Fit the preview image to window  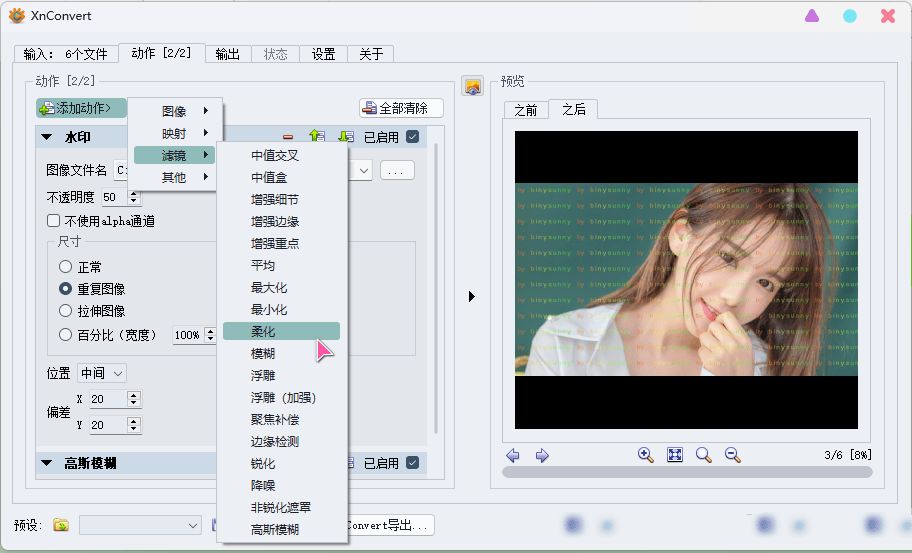click(675, 455)
